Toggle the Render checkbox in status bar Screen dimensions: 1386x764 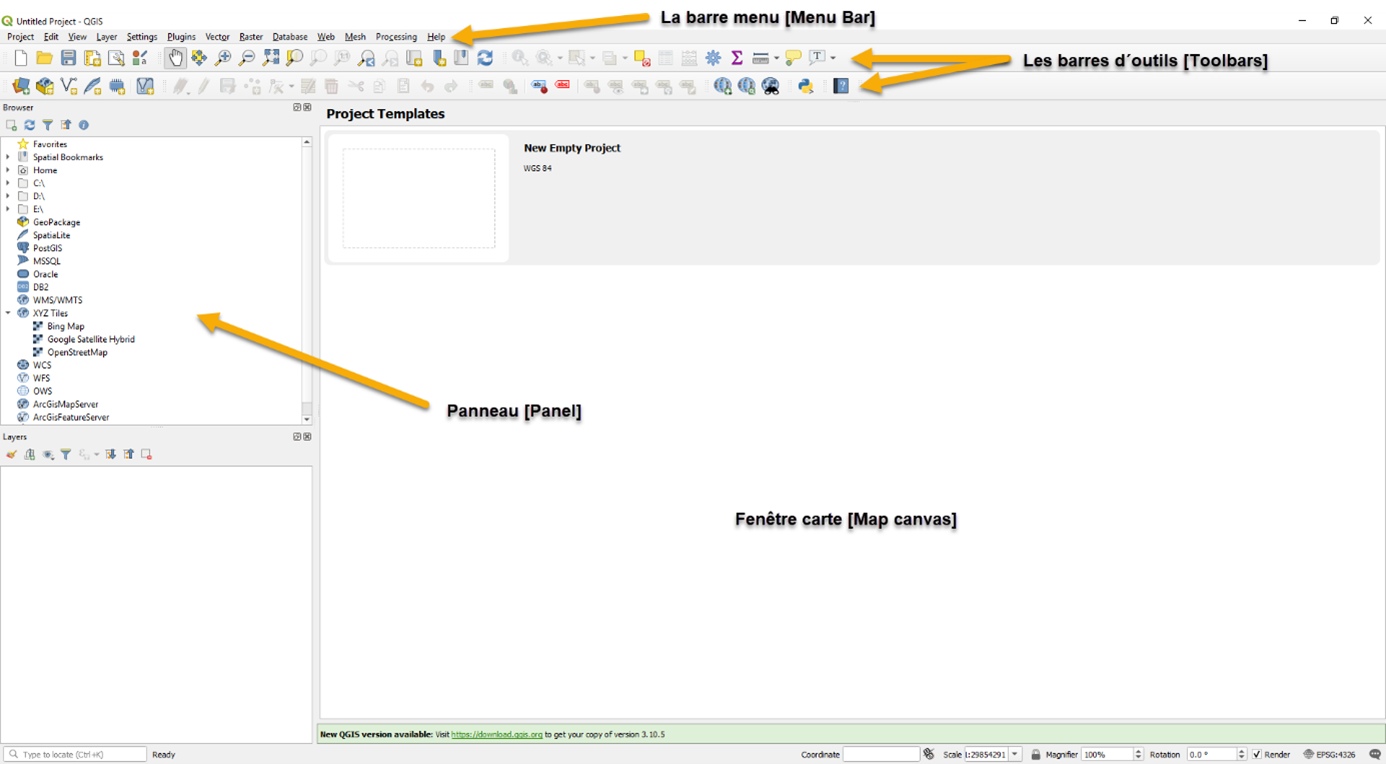(1257, 754)
